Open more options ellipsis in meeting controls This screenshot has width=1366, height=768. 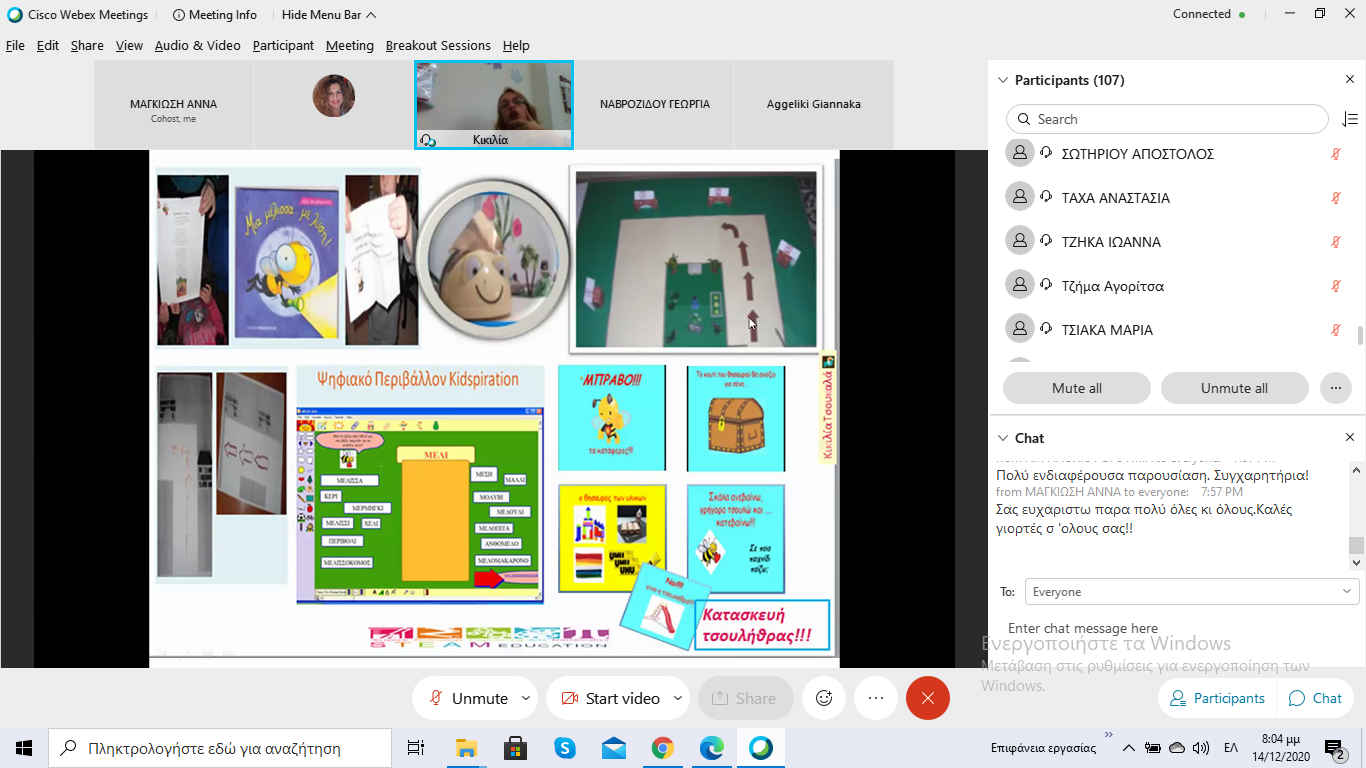(876, 698)
